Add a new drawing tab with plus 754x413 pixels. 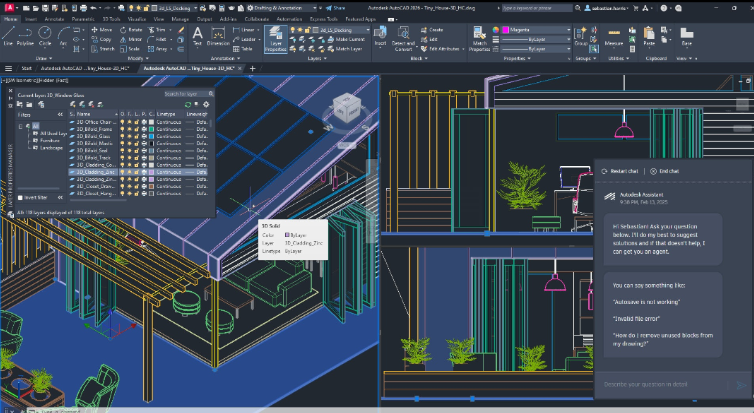[x=252, y=68]
